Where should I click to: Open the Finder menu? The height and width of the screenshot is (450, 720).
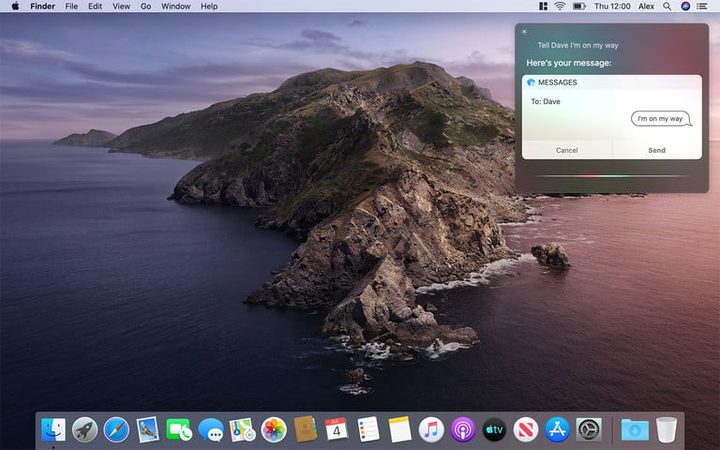point(43,6)
